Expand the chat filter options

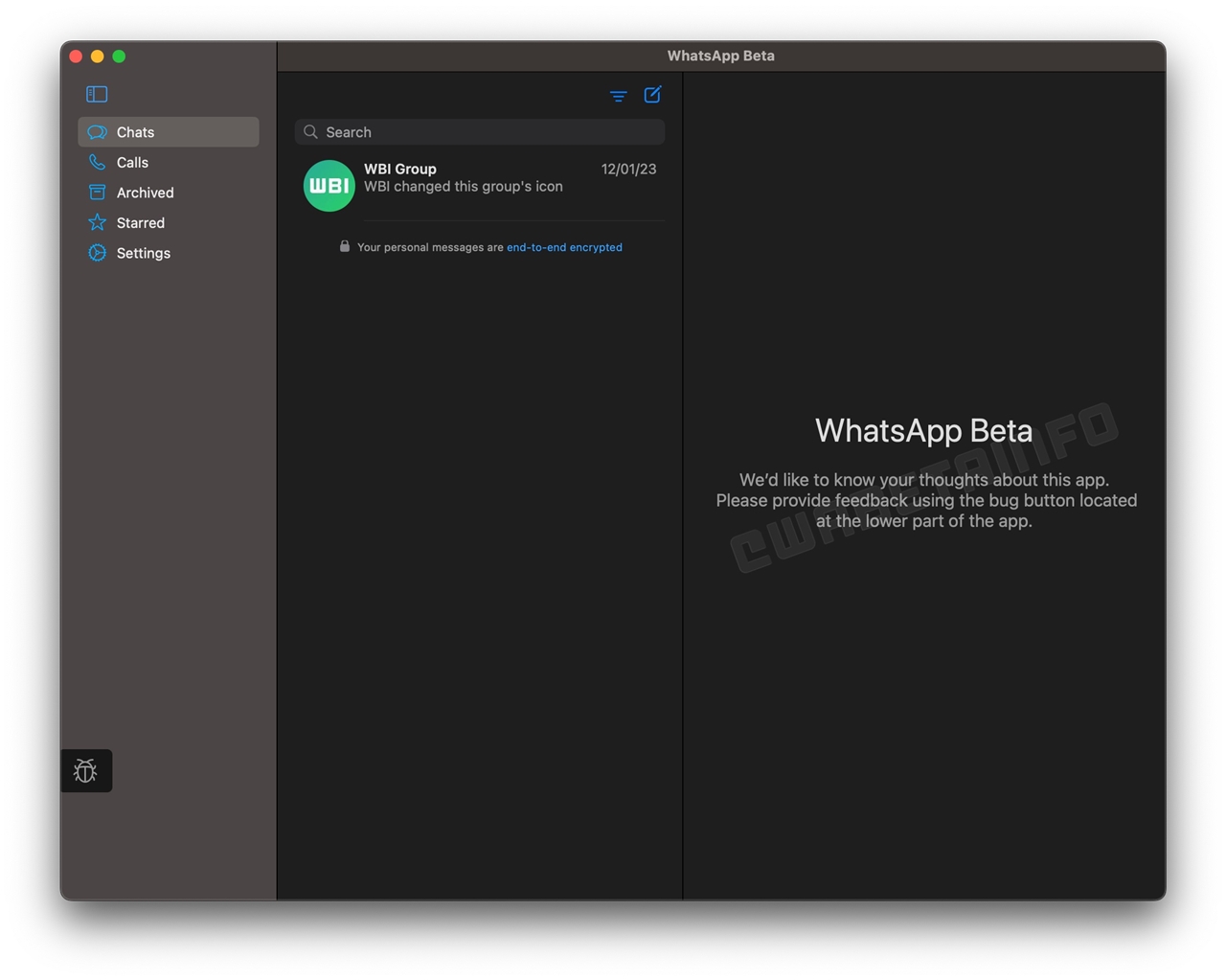(x=618, y=96)
